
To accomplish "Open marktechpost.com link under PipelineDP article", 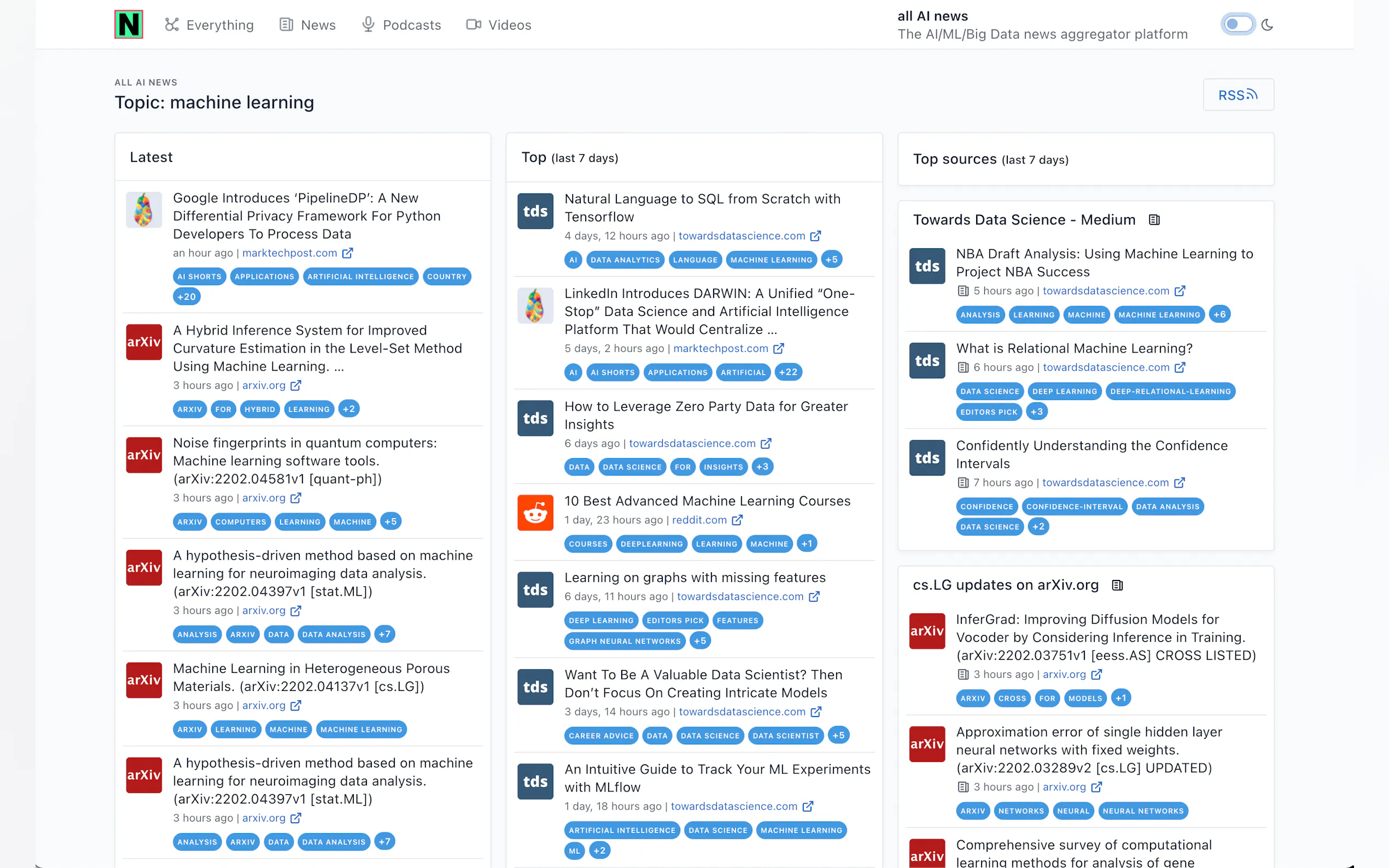I will [289, 253].
